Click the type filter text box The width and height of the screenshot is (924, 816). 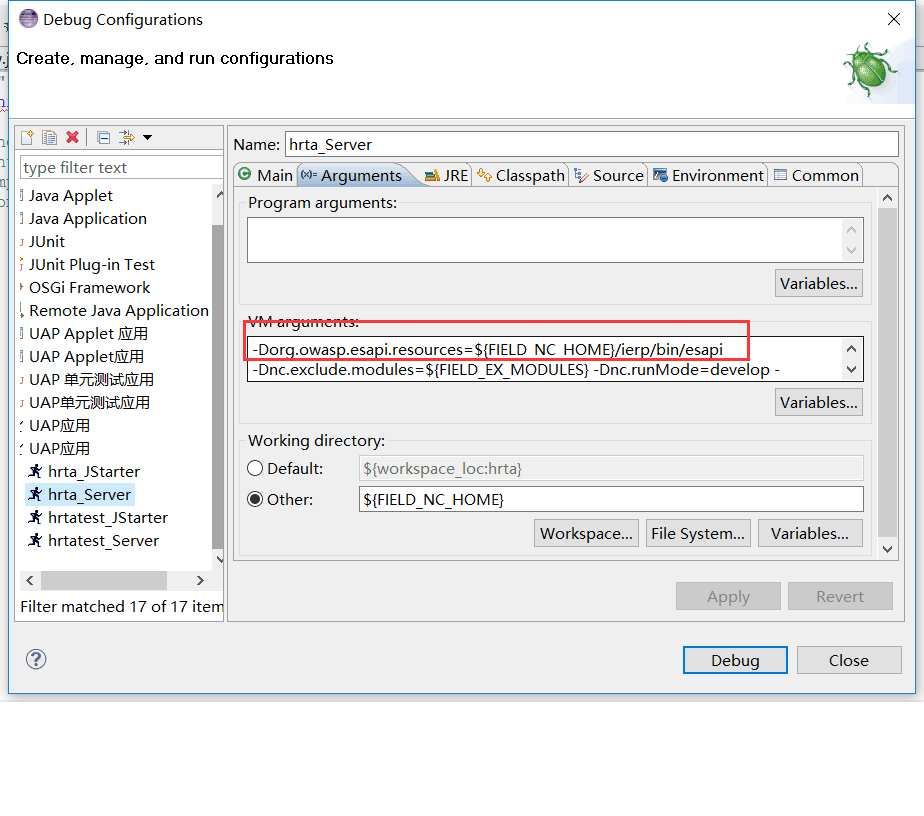coord(121,167)
